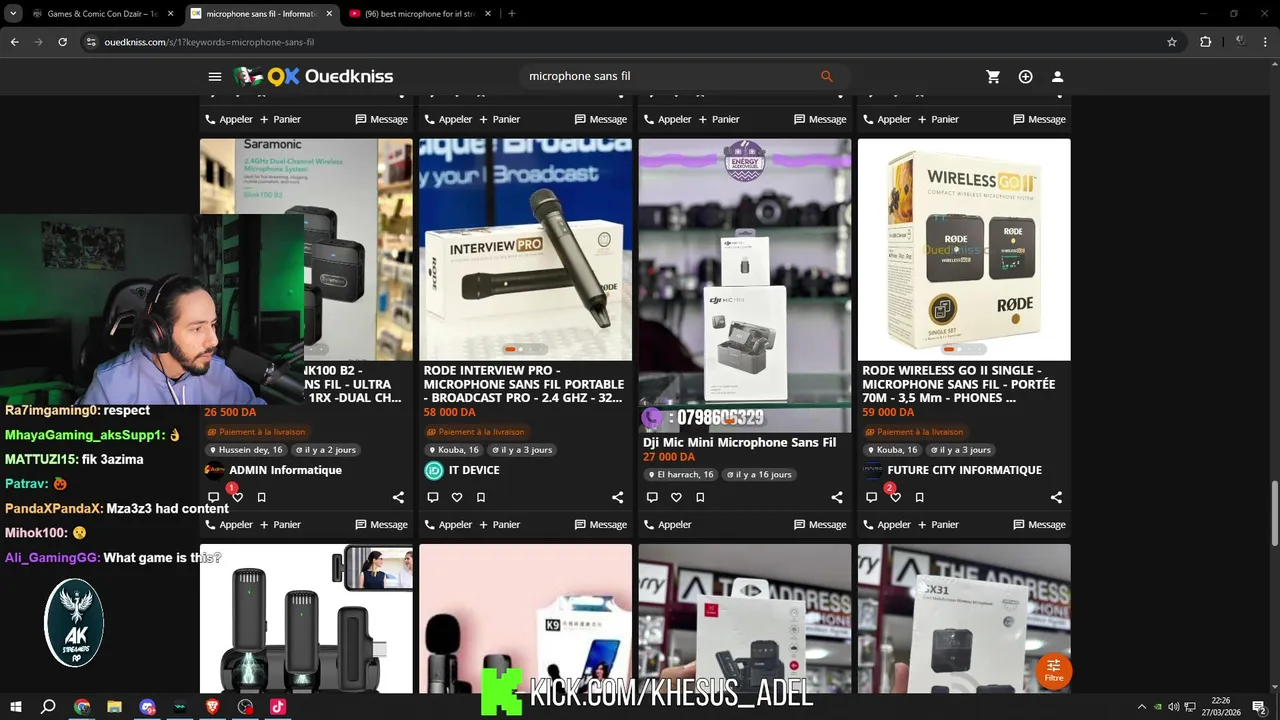1280x720 pixels.
Task: Expand the tab search dropdown arrow
Action: point(13,14)
